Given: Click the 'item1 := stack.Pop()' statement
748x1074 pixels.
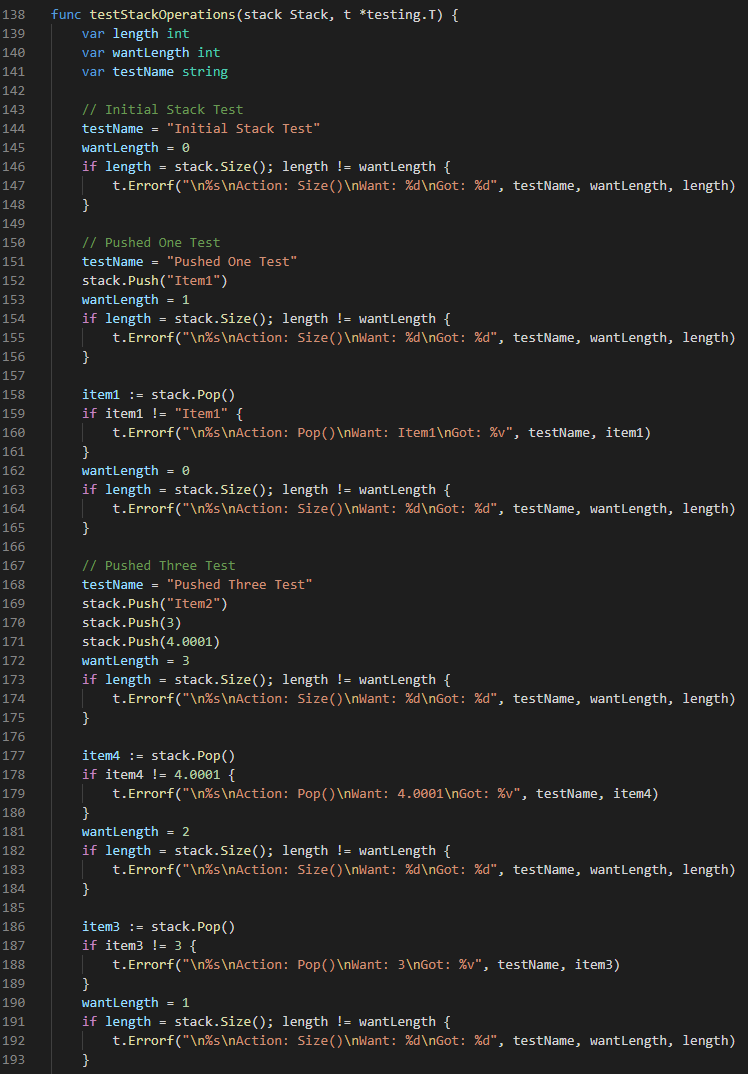Looking at the screenshot, I should pyautogui.click(x=158, y=395).
